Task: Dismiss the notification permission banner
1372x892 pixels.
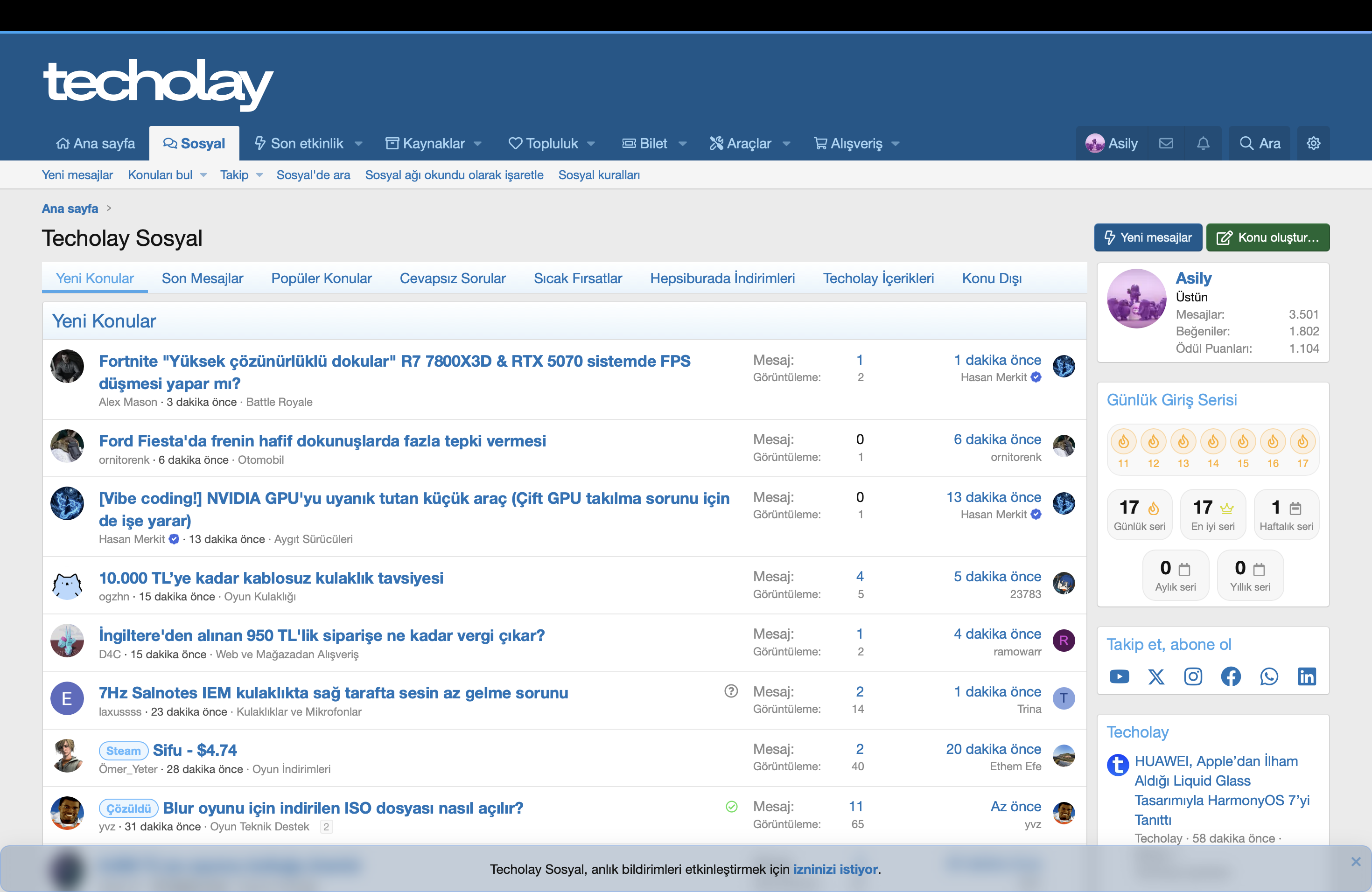Action: point(1356,862)
